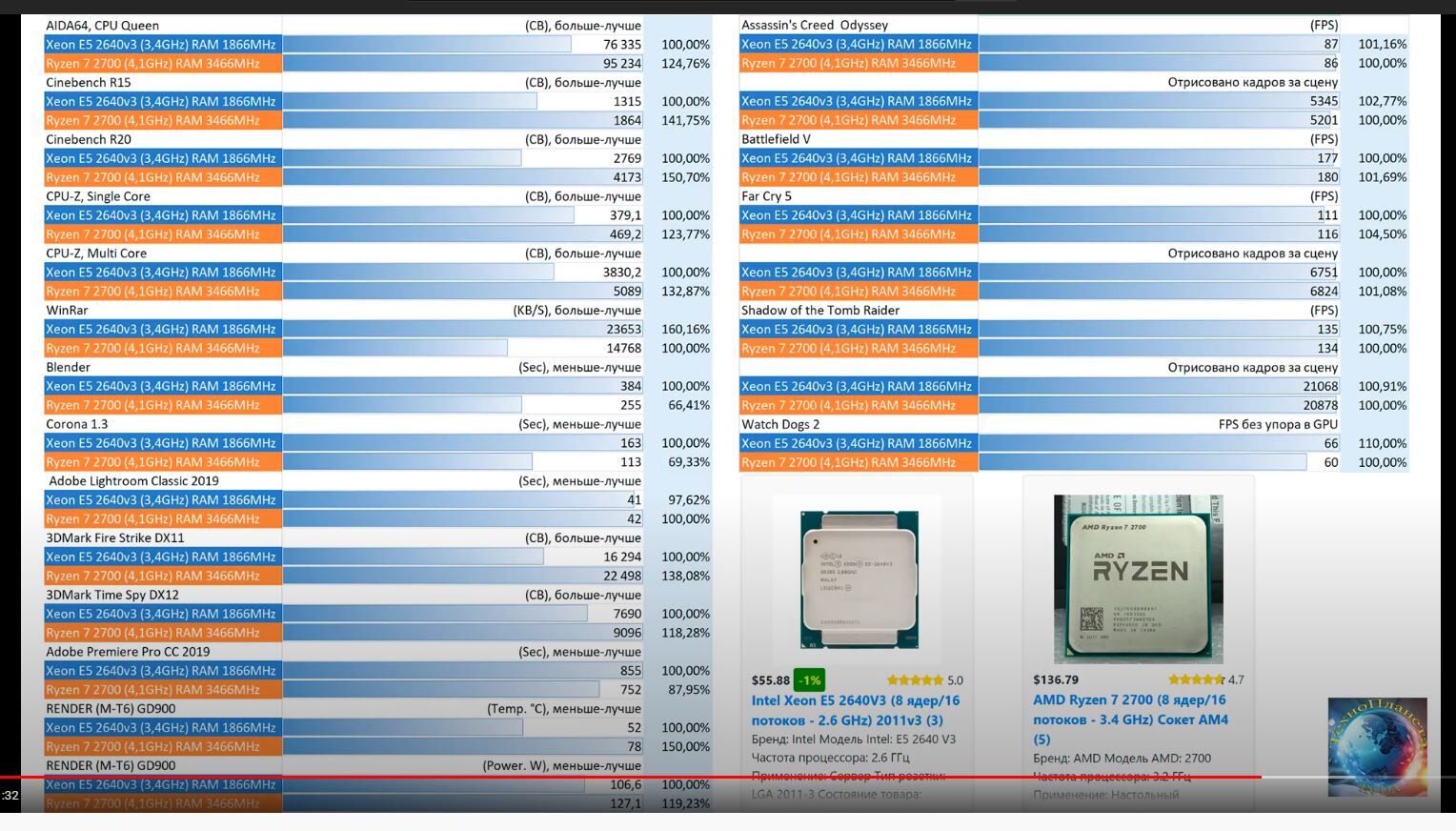
Task: Click the Ryzen label in the Battlefield V row
Action: pos(859,177)
